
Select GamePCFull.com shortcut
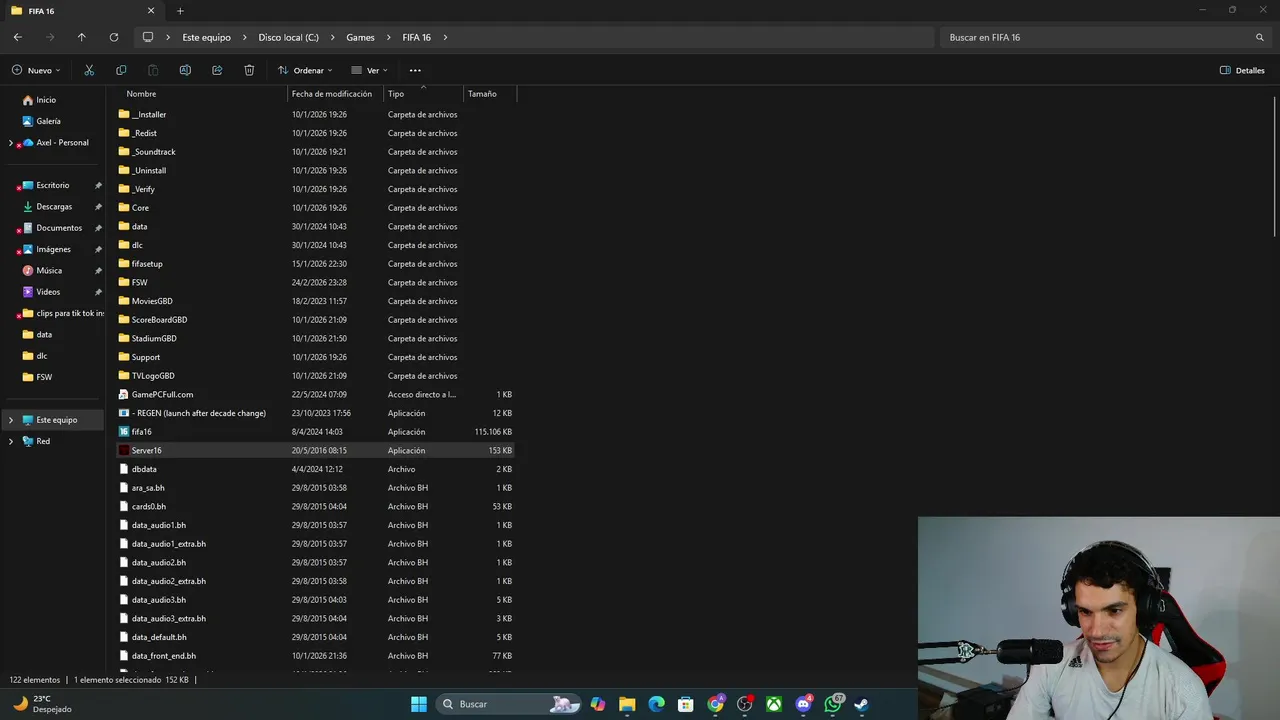162,395
